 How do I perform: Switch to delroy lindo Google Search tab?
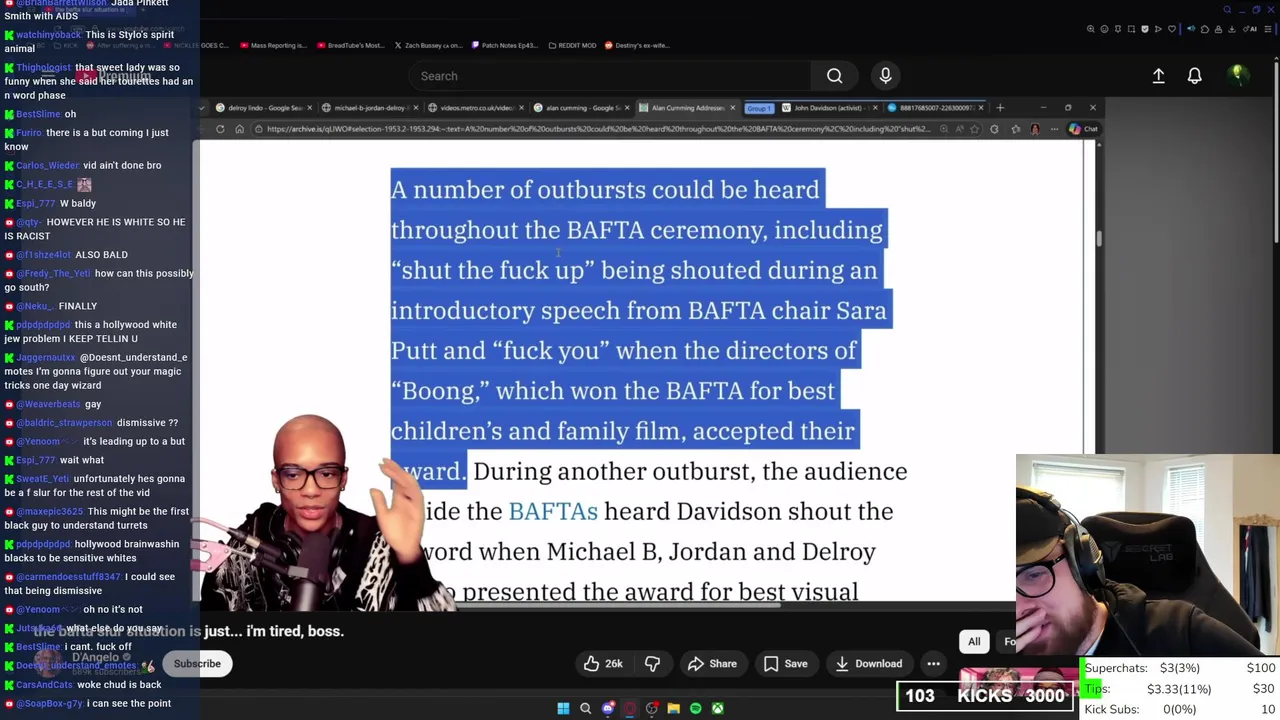pos(263,108)
